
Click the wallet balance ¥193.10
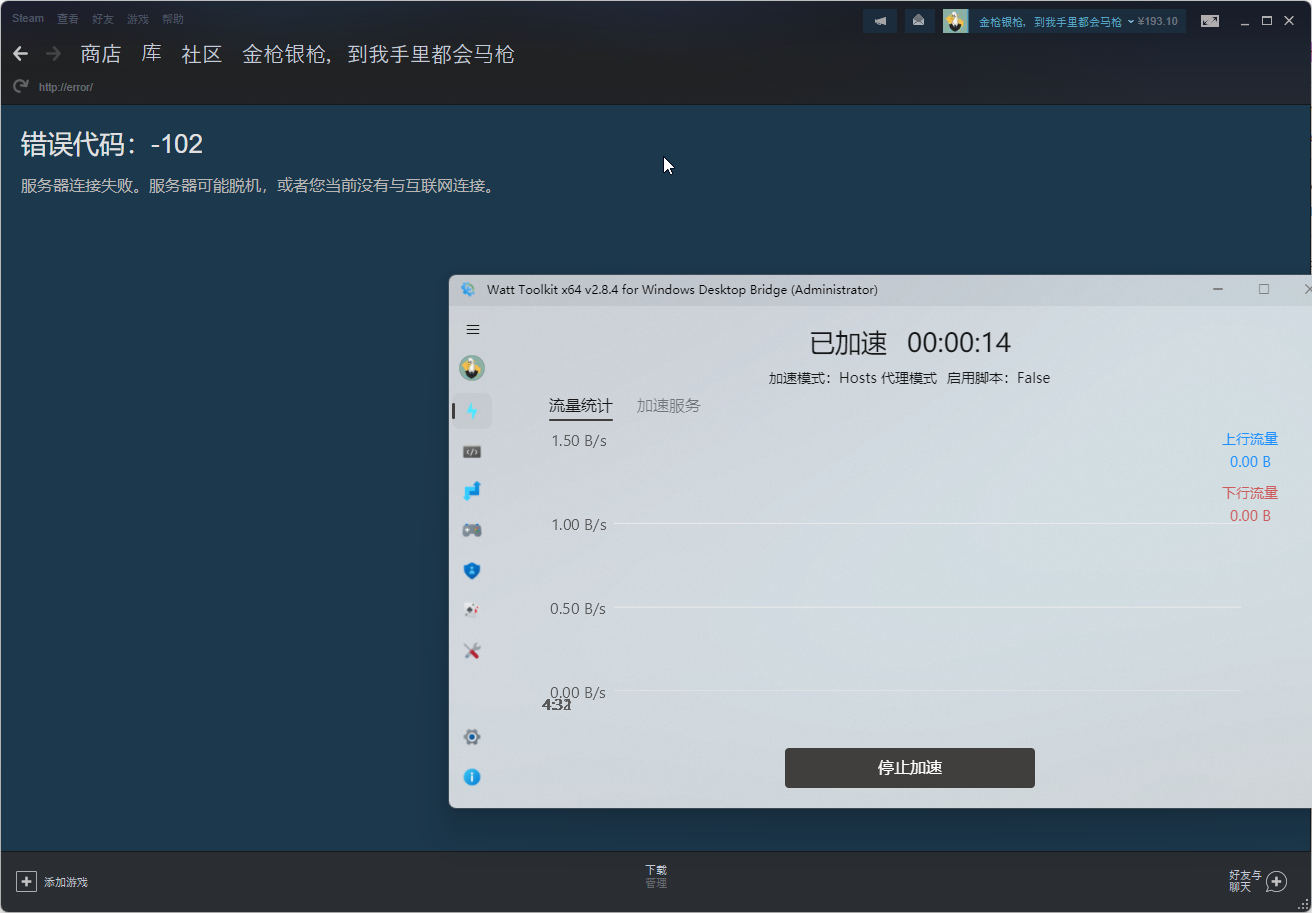tap(1158, 21)
